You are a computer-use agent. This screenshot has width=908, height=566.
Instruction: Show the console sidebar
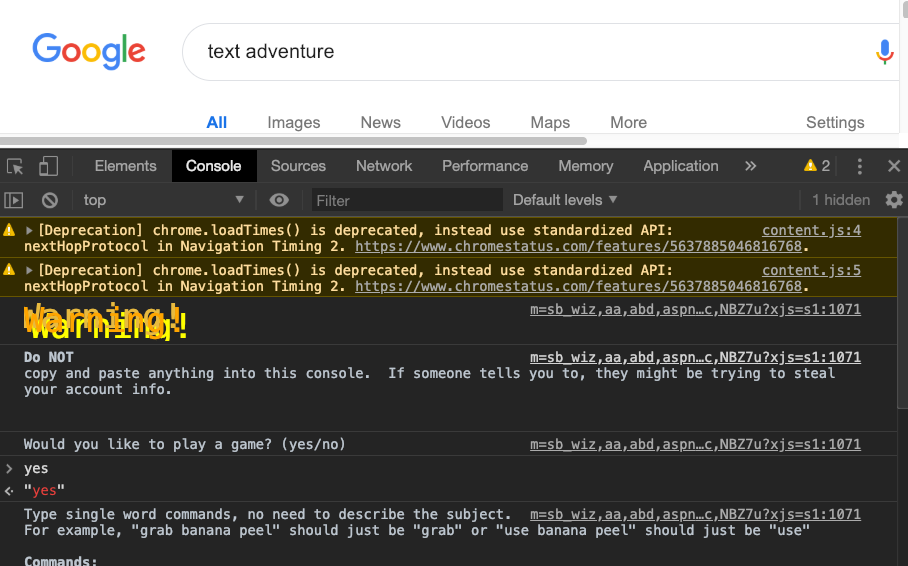point(14,200)
